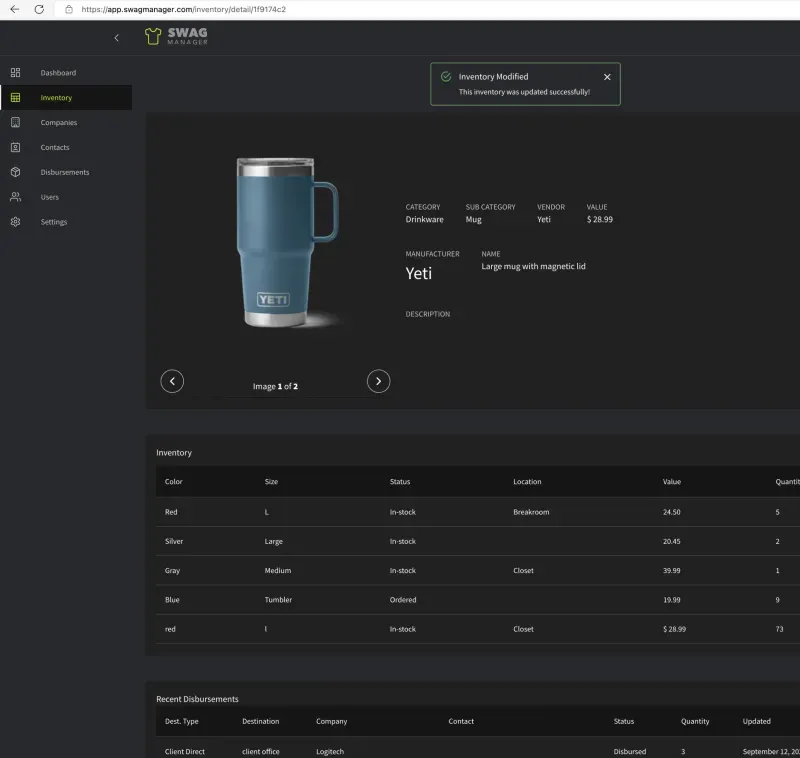Collapse the sidebar with the chevron arrow
Screen dimensions: 800x758
point(116,37)
